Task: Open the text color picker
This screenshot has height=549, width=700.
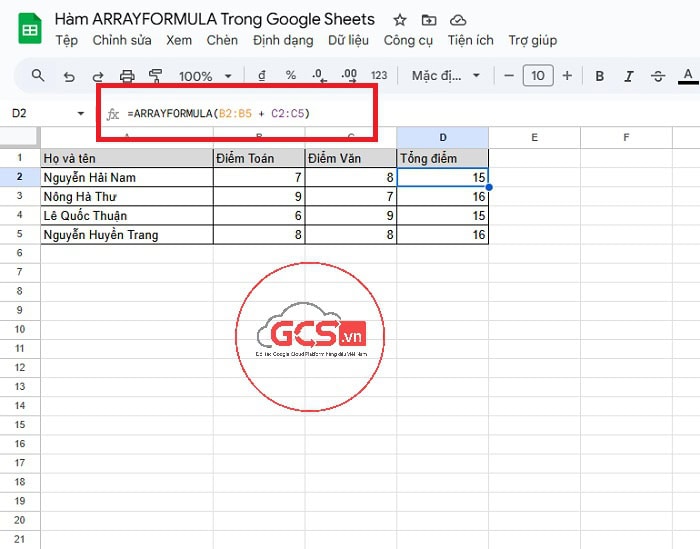Action: point(687,76)
